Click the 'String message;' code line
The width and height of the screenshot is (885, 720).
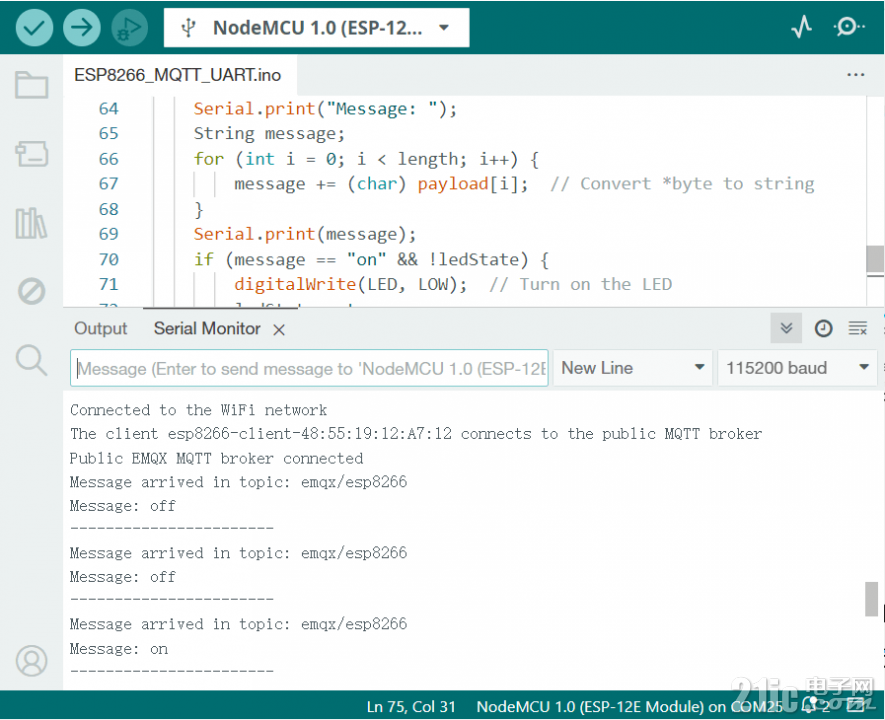tap(269, 134)
